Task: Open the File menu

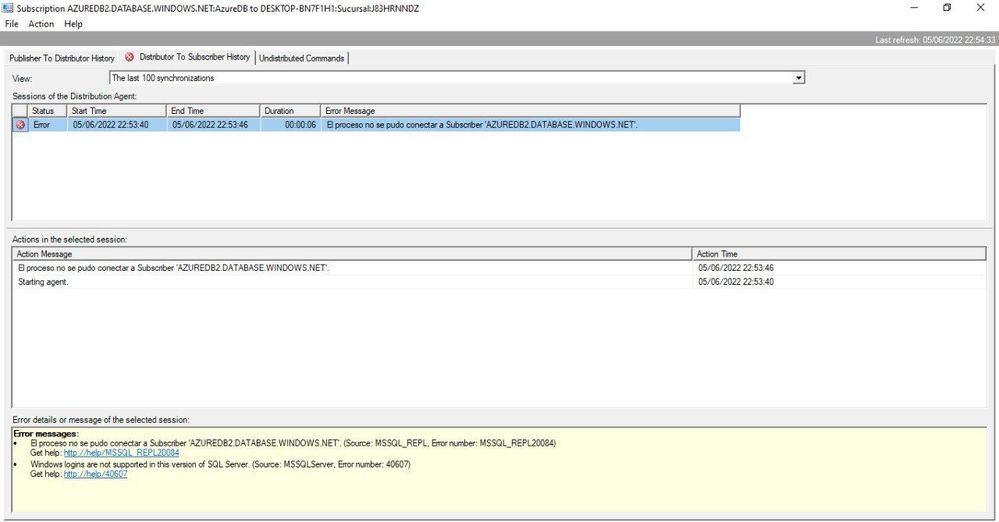Action: 11,24
